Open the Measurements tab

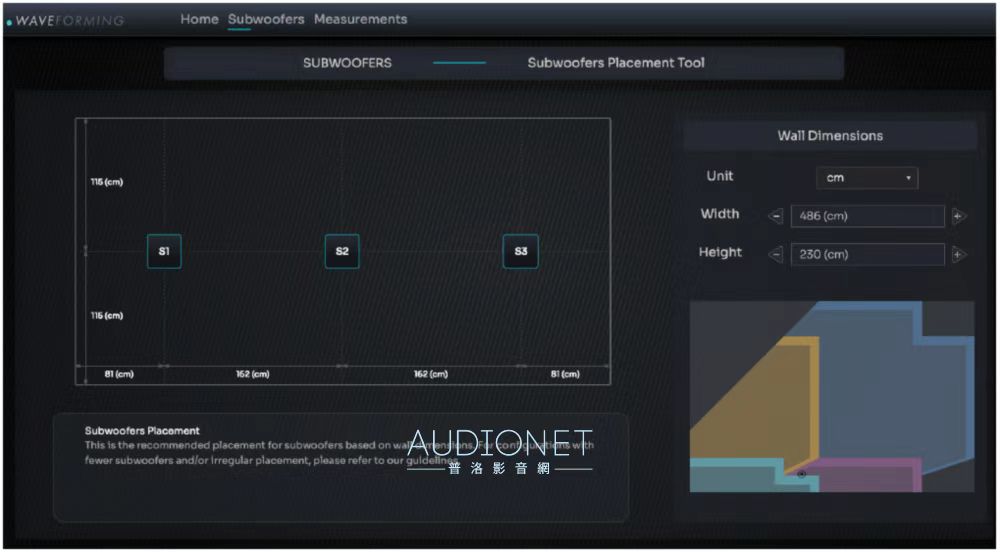tap(360, 19)
